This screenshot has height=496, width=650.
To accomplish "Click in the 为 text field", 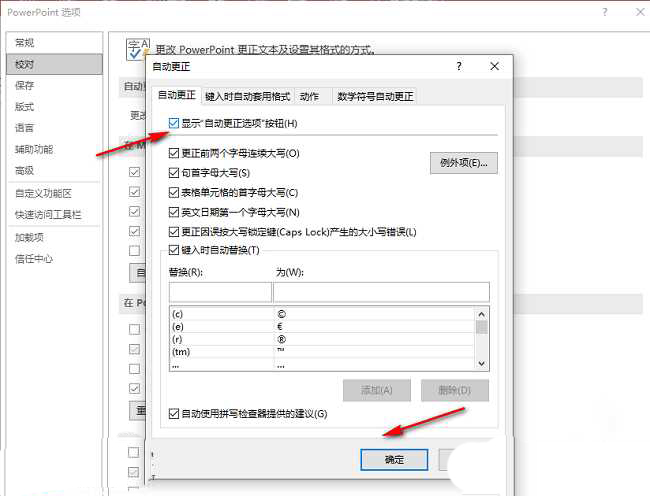I will [381, 292].
